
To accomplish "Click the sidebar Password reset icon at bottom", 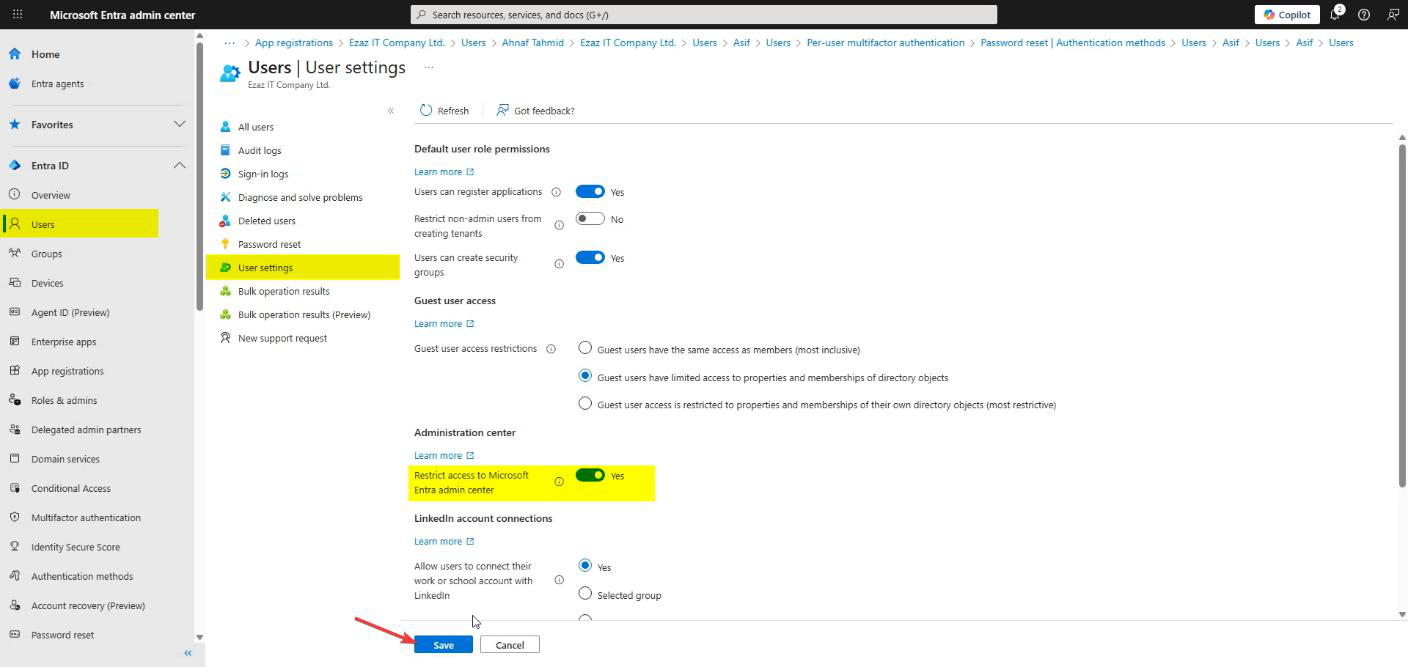I will (x=14, y=635).
